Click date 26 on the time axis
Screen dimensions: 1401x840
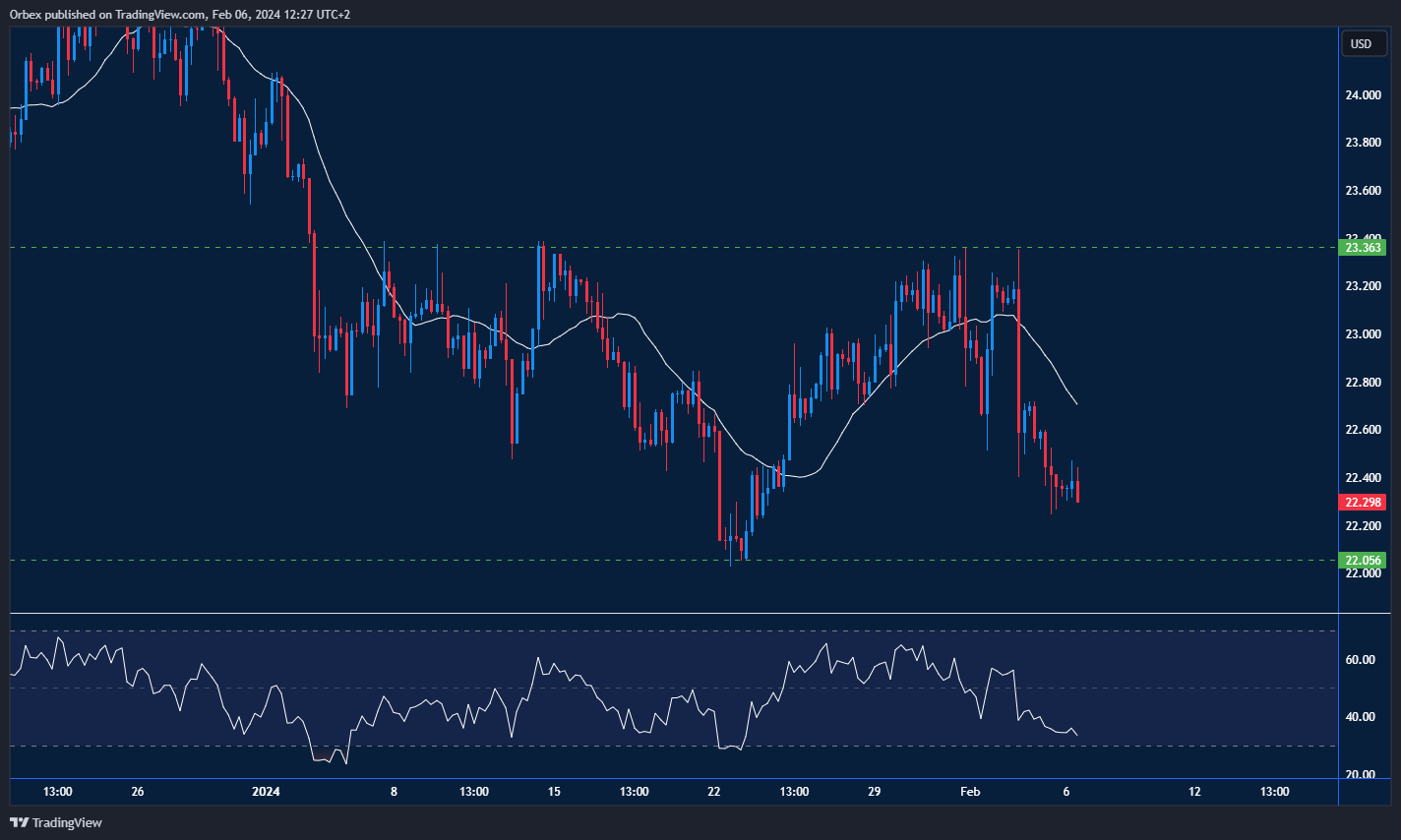pos(138,792)
